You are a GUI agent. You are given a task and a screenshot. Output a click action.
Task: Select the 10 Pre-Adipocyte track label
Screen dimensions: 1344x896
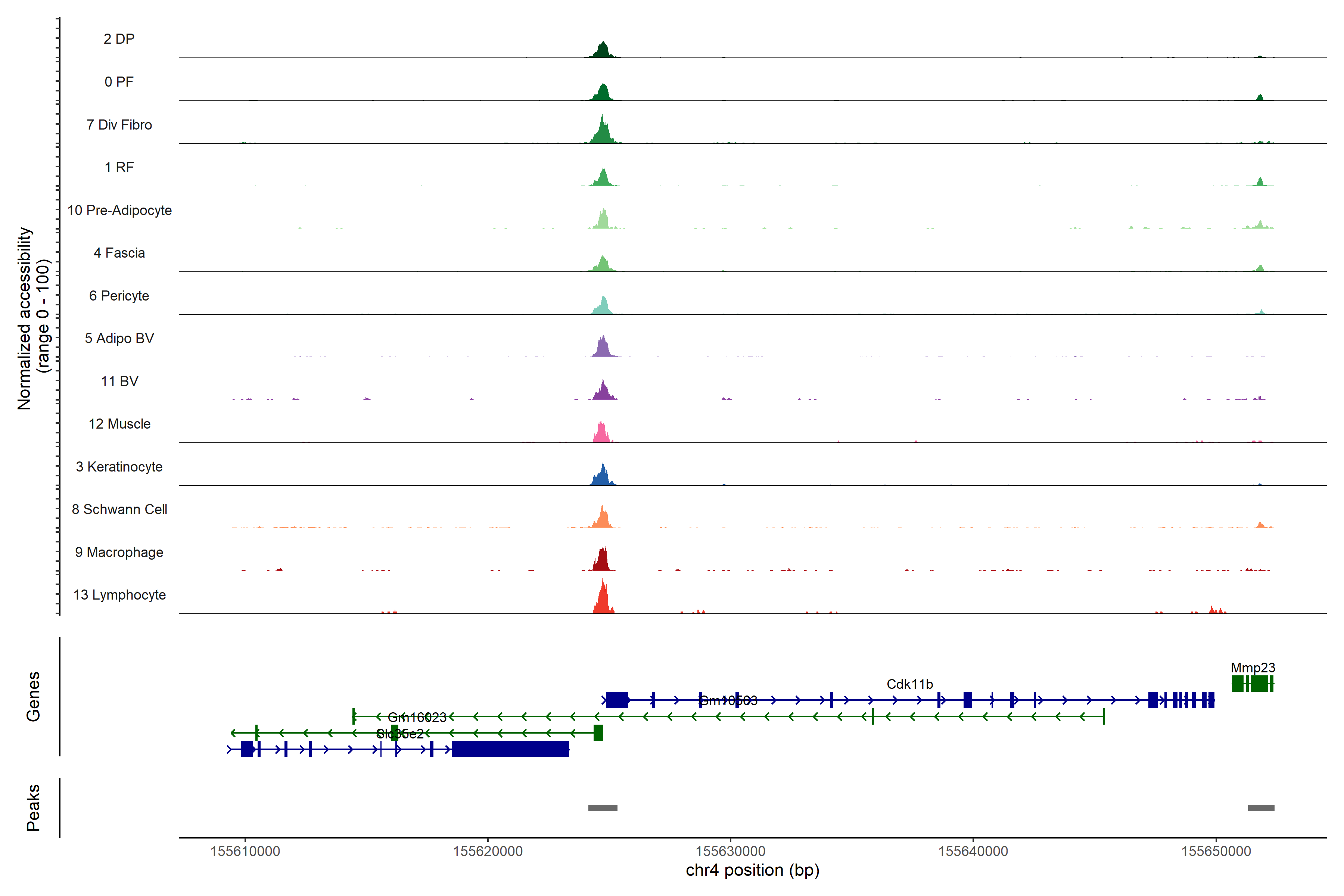[119, 210]
